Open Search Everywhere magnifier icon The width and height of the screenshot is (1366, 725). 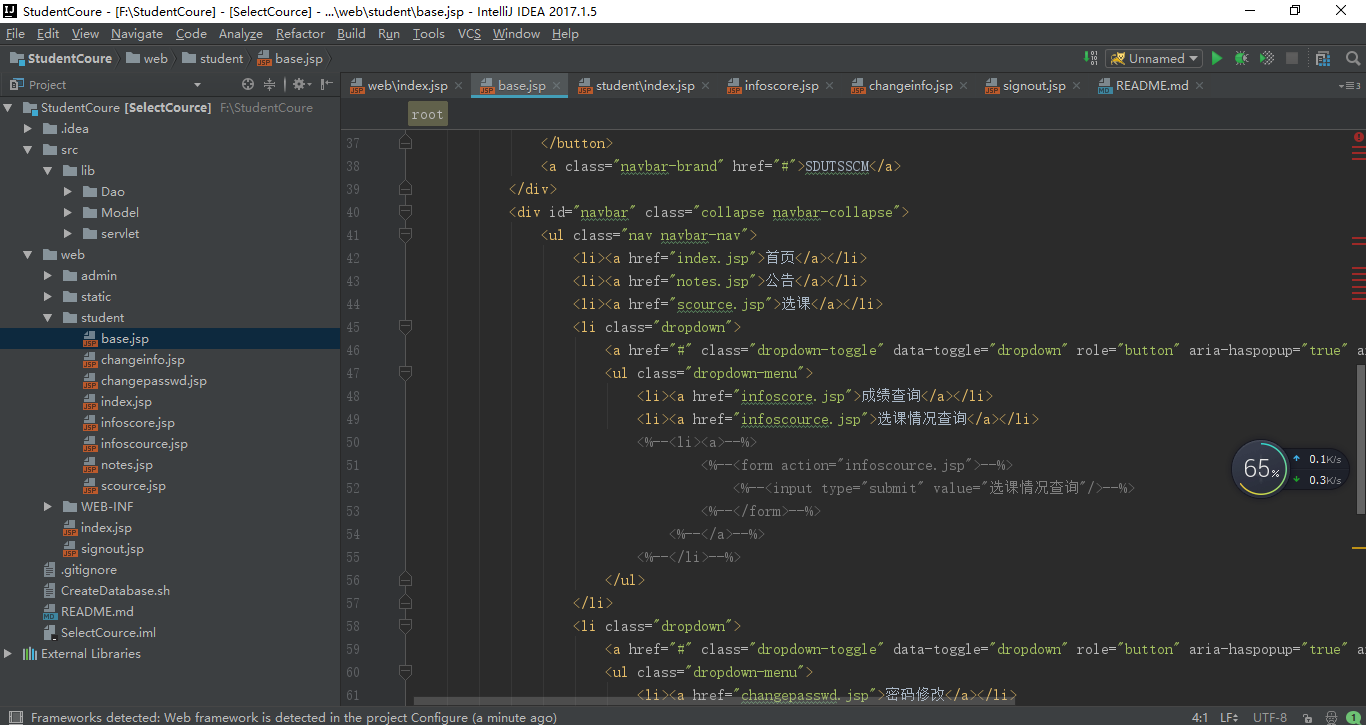click(1352, 58)
